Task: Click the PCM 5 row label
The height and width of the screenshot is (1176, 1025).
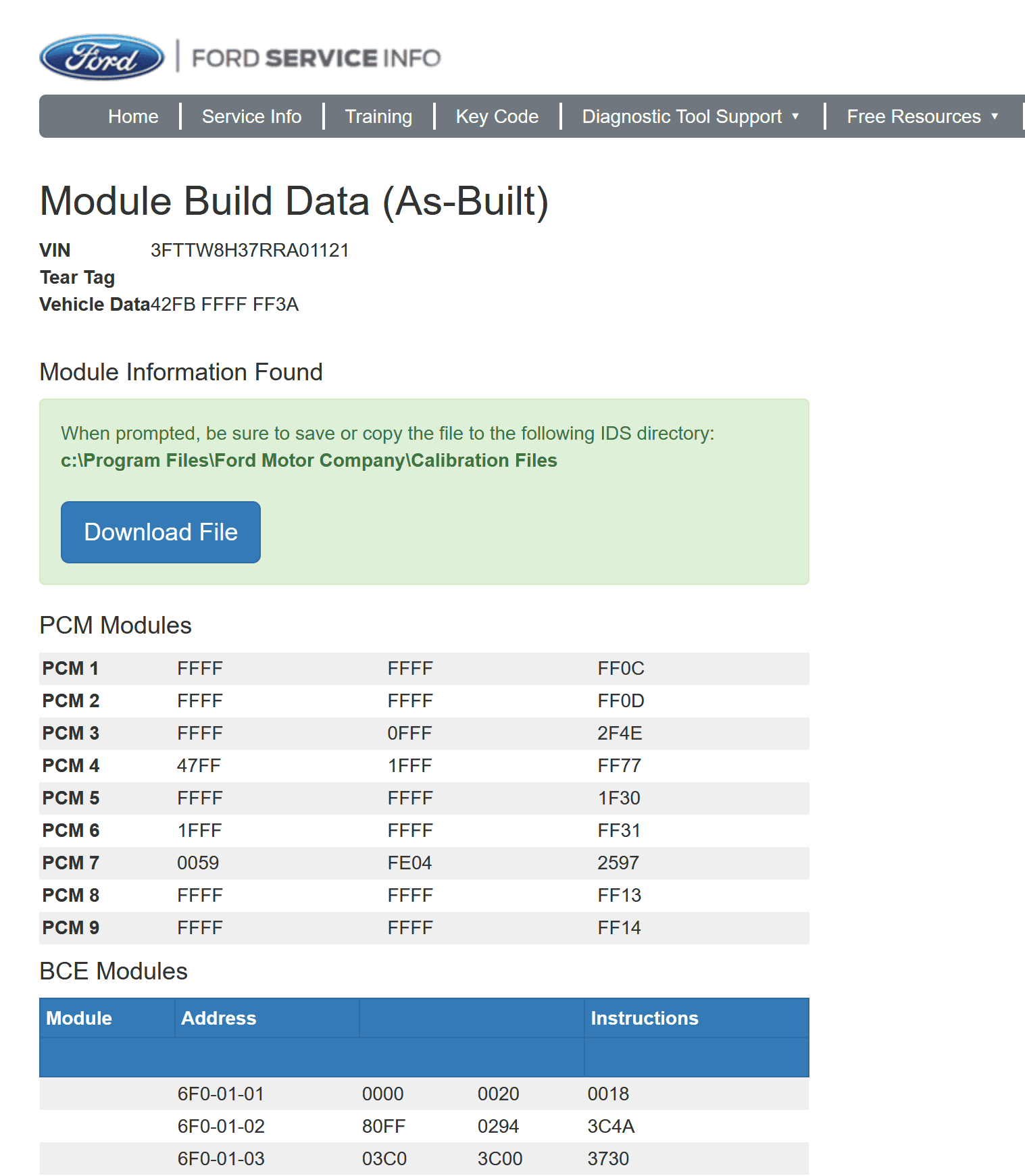Action: click(x=70, y=798)
